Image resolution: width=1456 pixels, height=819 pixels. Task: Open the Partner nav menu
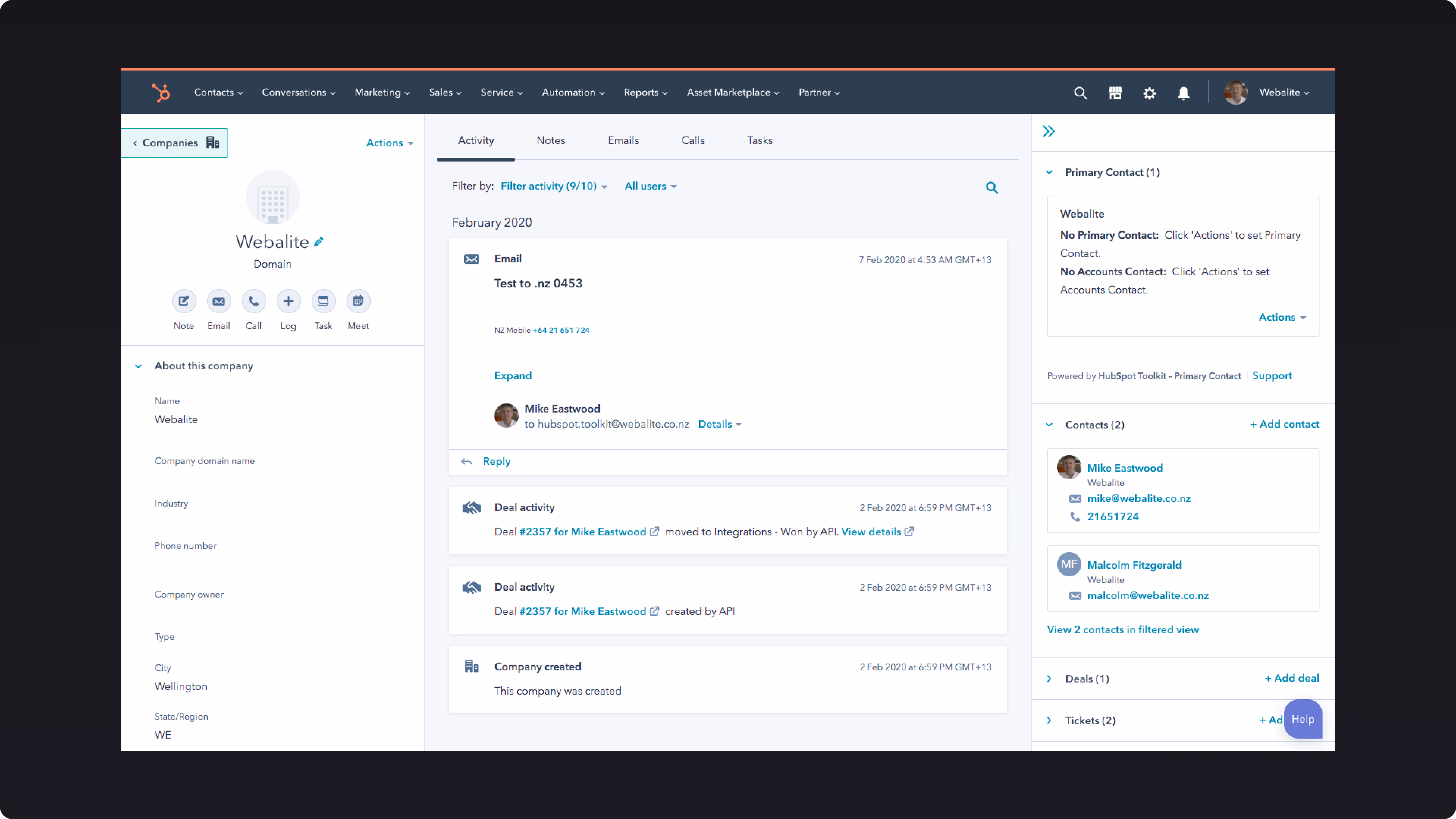(x=819, y=93)
